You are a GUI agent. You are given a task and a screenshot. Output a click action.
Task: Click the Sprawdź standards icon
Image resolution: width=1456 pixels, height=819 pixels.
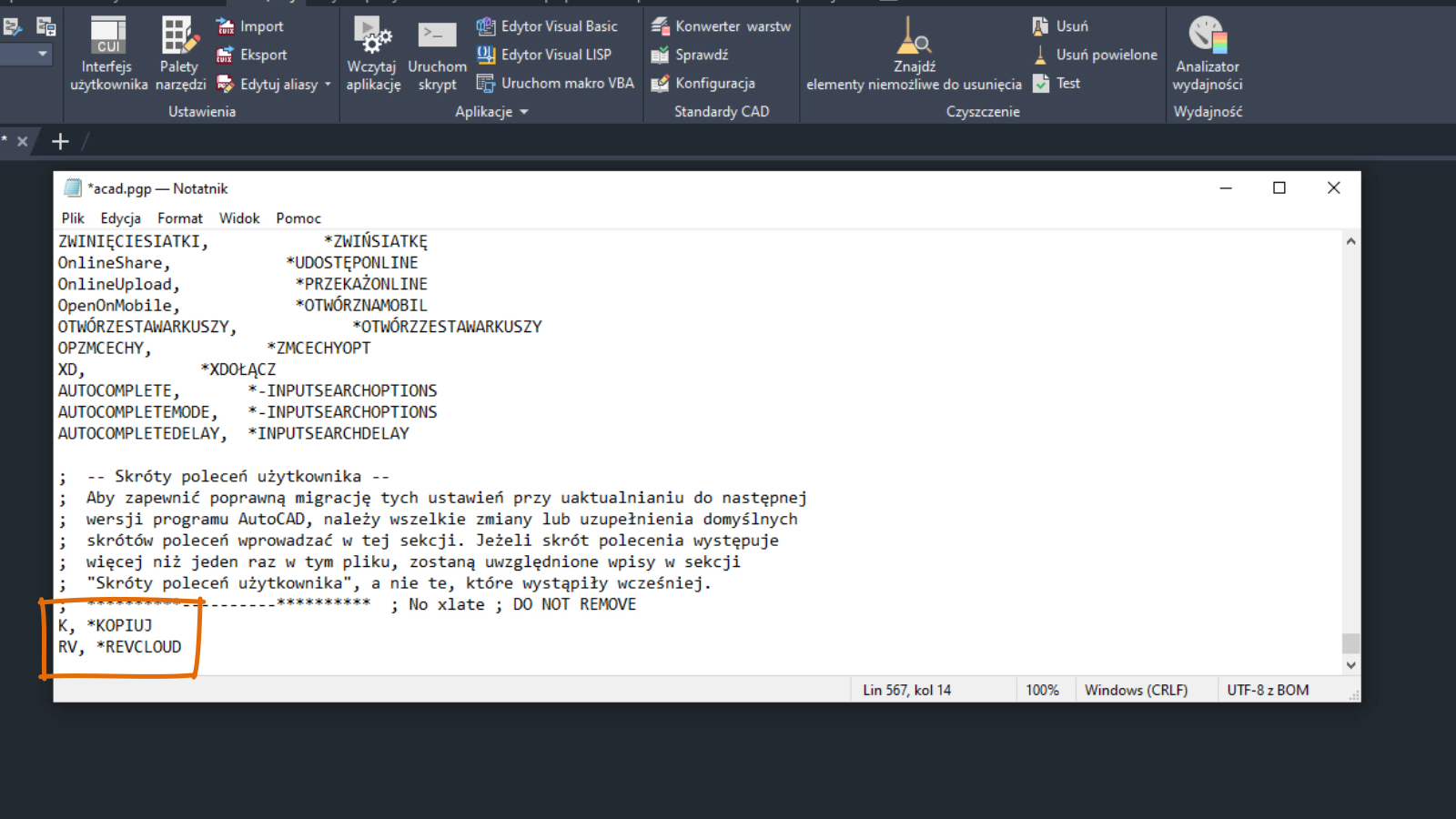click(660, 55)
